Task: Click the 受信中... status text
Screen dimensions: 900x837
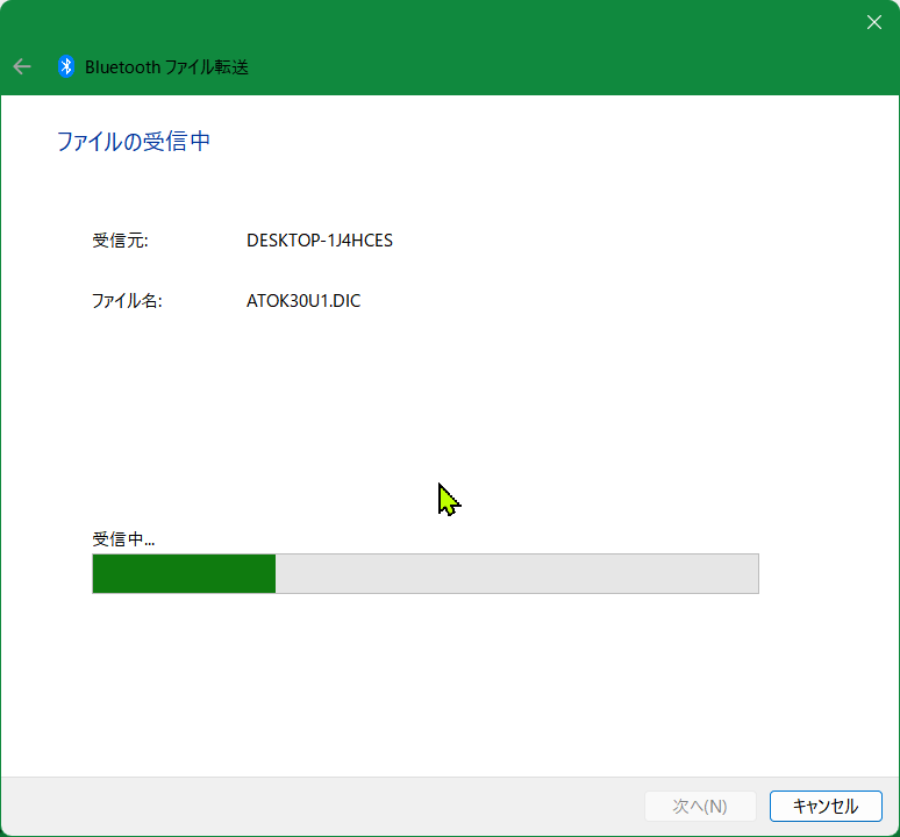Action: [x=123, y=539]
